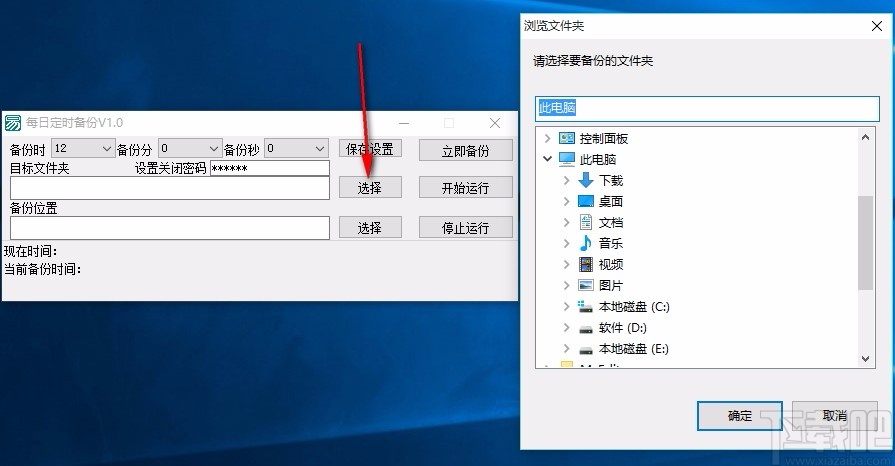Select the Documents icon in tree
The width and height of the screenshot is (895, 466).
pos(586,222)
